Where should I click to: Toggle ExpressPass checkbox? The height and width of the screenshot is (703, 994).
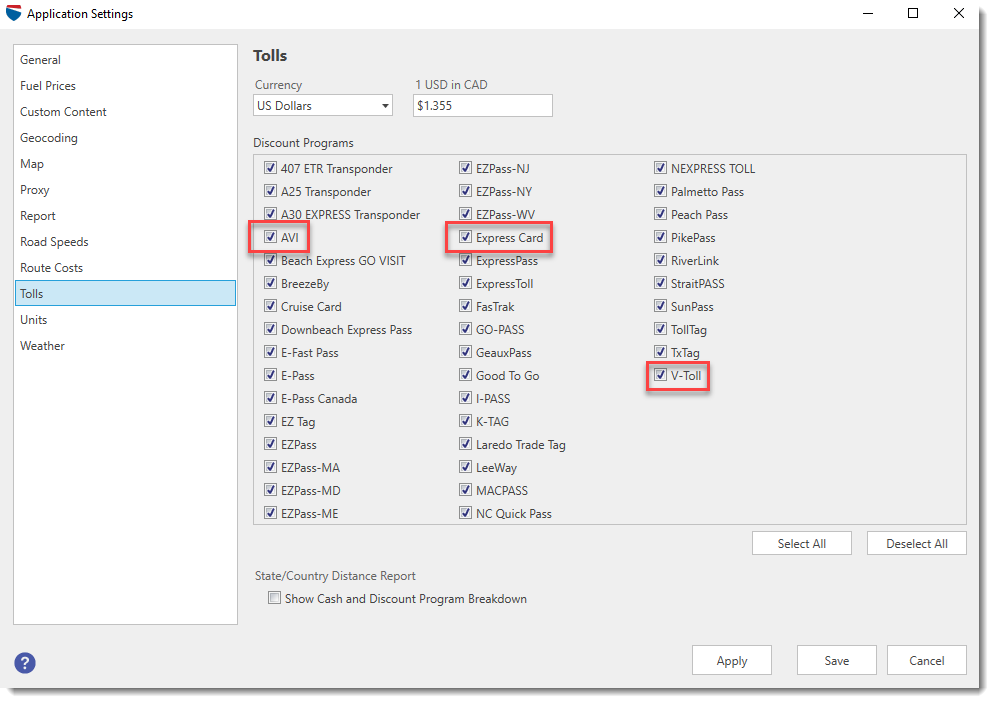click(x=466, y=260)
